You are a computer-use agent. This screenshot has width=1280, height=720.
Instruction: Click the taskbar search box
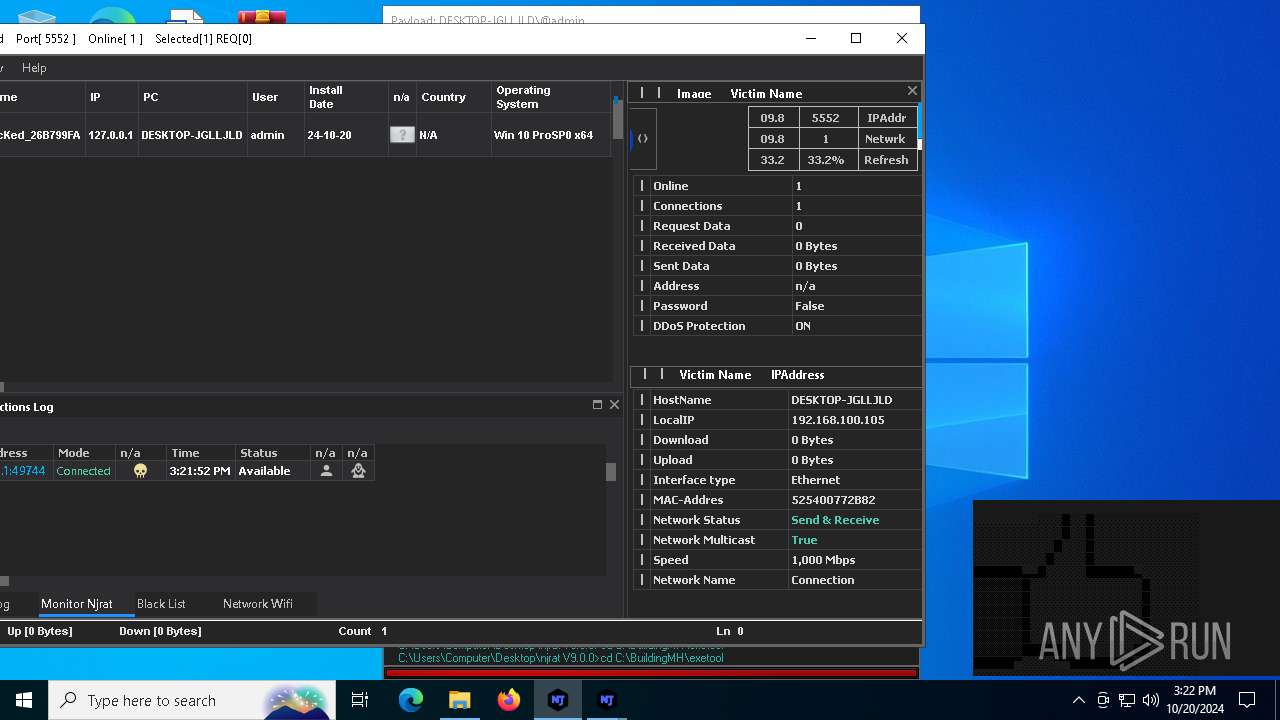191,700
